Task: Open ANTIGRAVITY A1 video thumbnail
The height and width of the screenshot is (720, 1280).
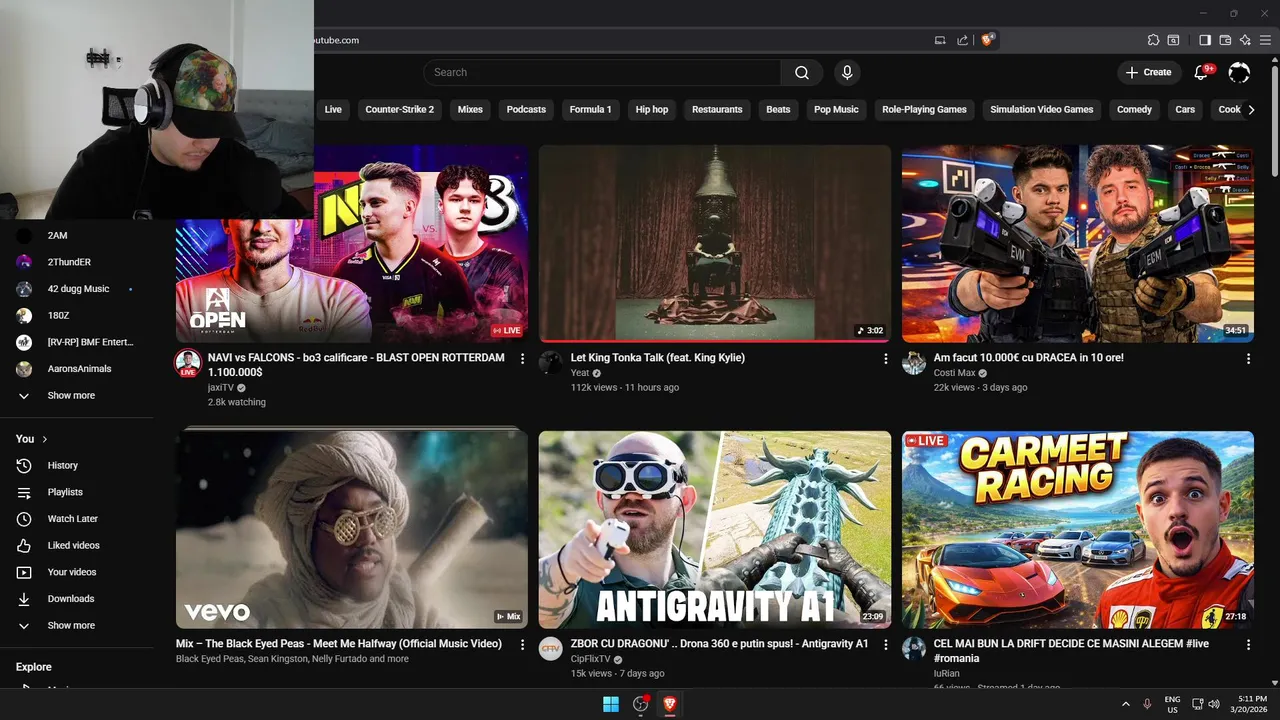Action: pyautogui.click(x=715, y=530)
